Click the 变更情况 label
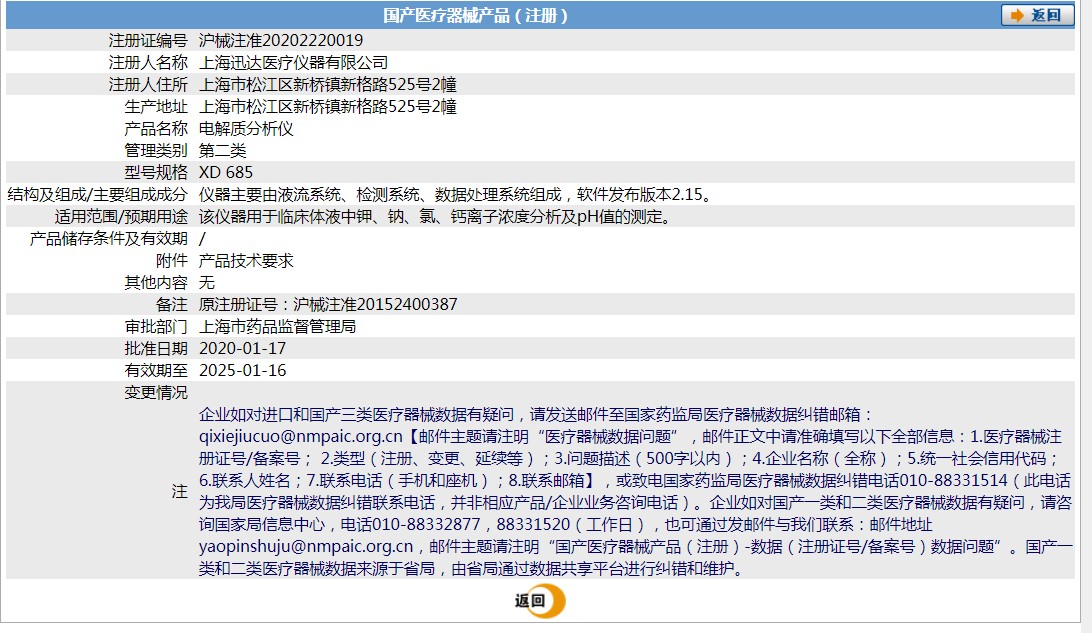 point(156,393)
